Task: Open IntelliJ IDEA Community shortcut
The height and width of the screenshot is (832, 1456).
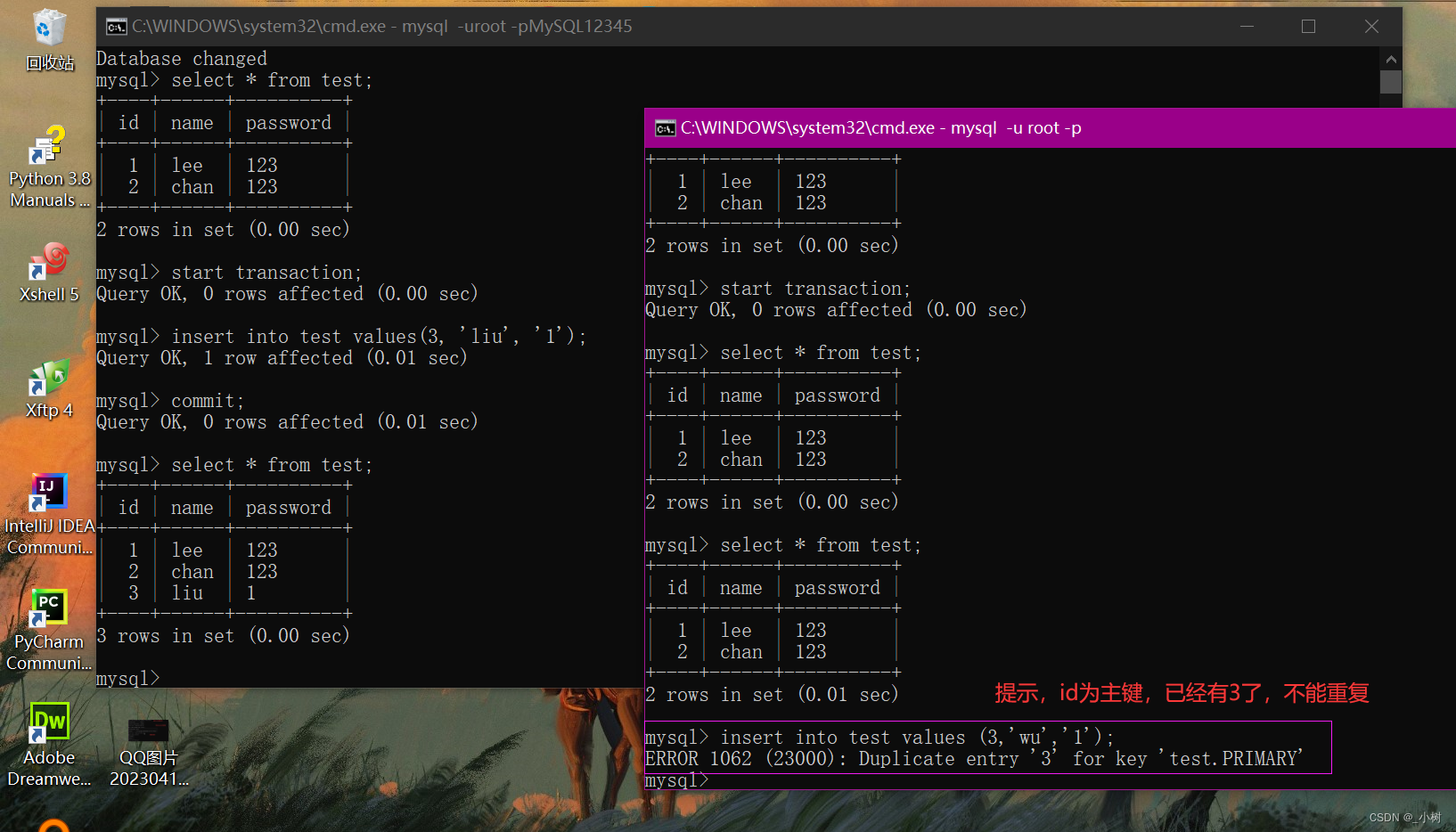Action: (49, 515)
